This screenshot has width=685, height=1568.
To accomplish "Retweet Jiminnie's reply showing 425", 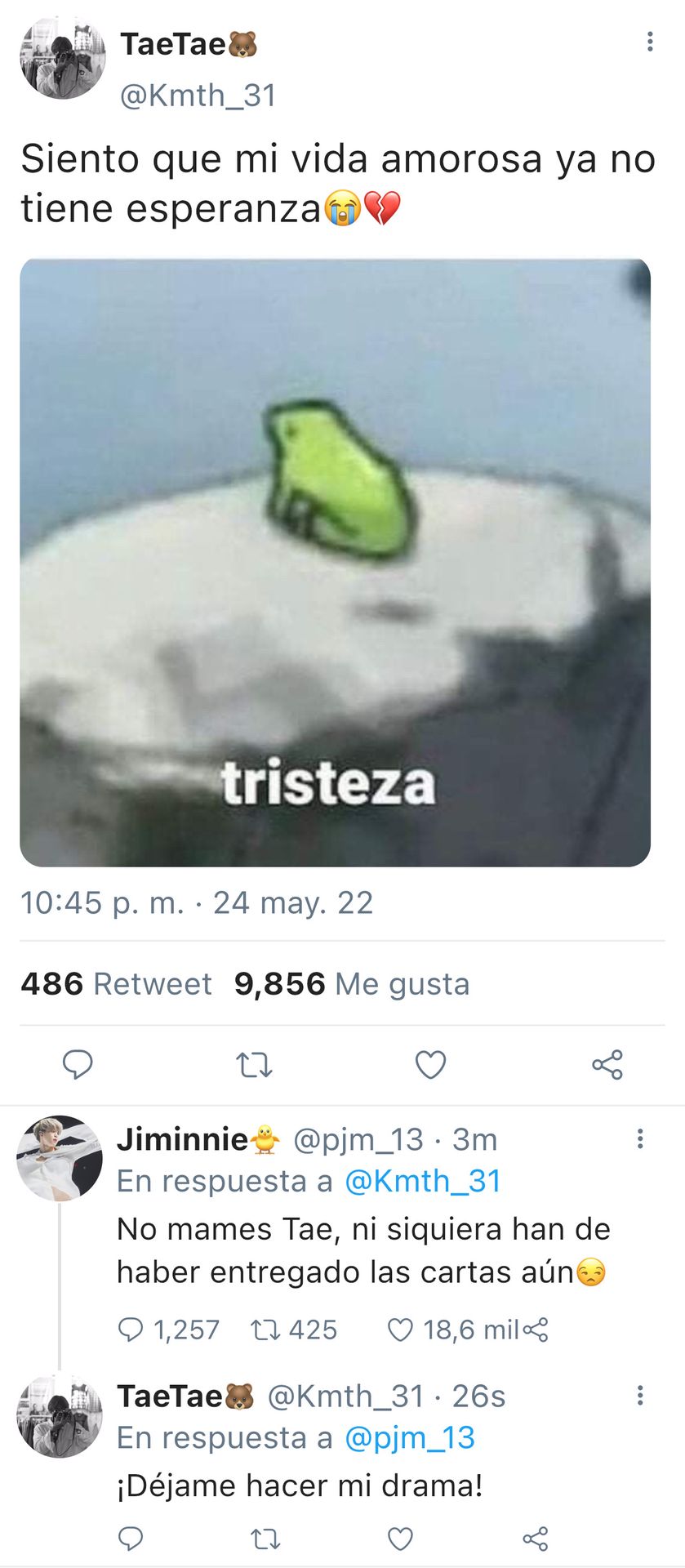I will pos(294,1330).
